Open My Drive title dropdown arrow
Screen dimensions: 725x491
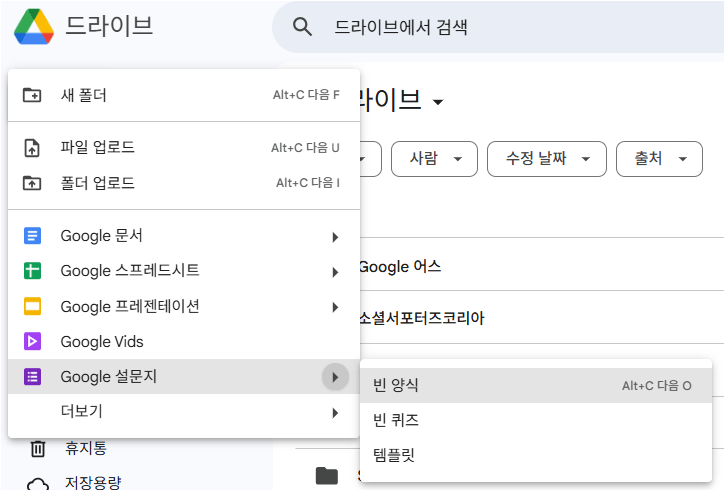click(x=437, y=102)
